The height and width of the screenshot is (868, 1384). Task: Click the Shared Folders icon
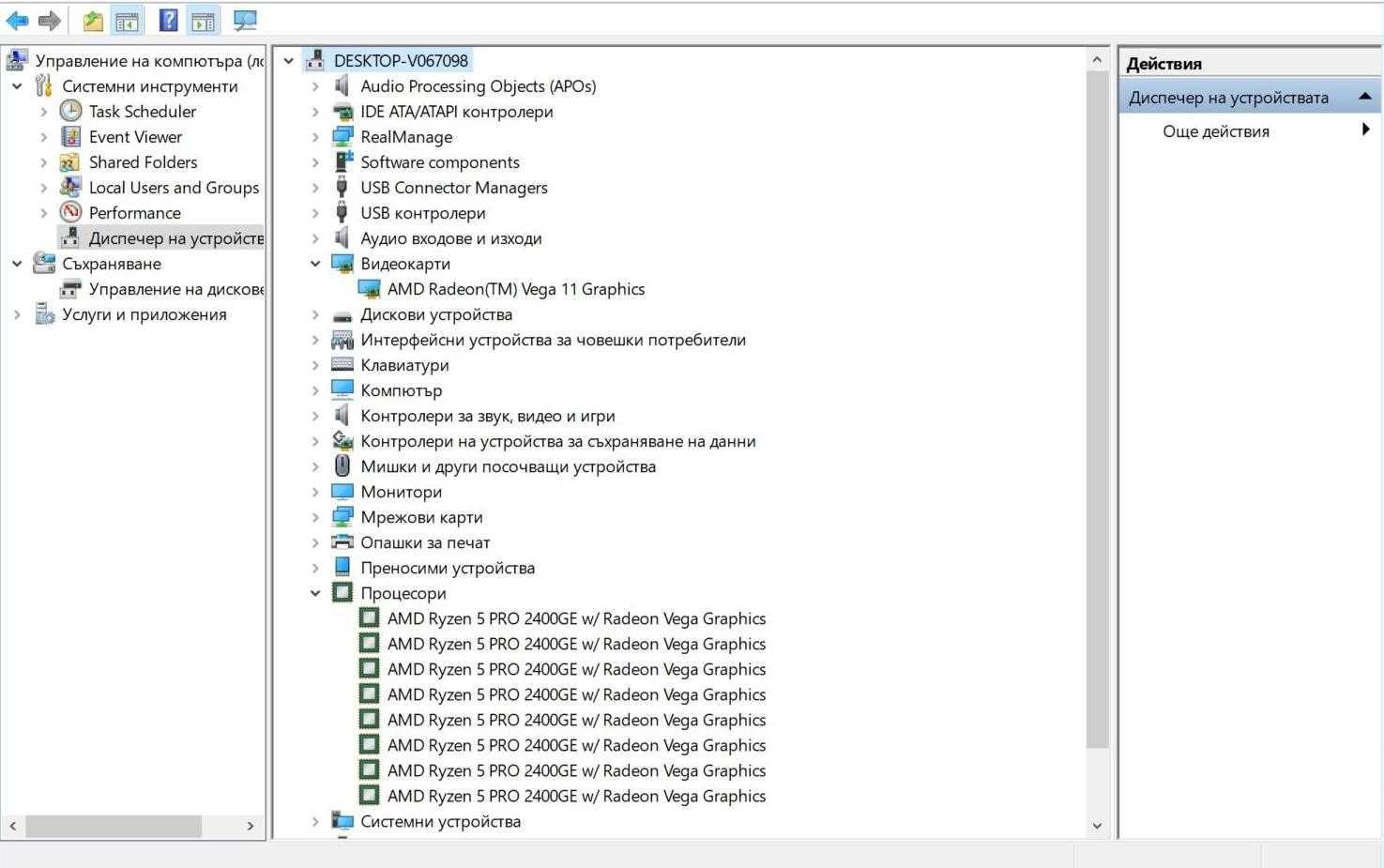(x=70, y=161)
